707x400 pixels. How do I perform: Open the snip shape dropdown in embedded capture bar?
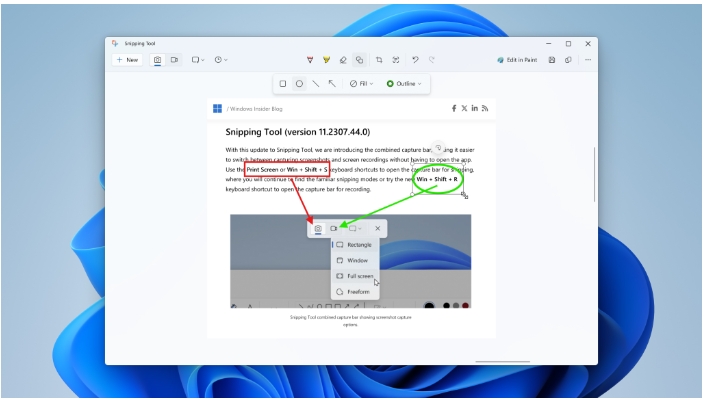355,228
